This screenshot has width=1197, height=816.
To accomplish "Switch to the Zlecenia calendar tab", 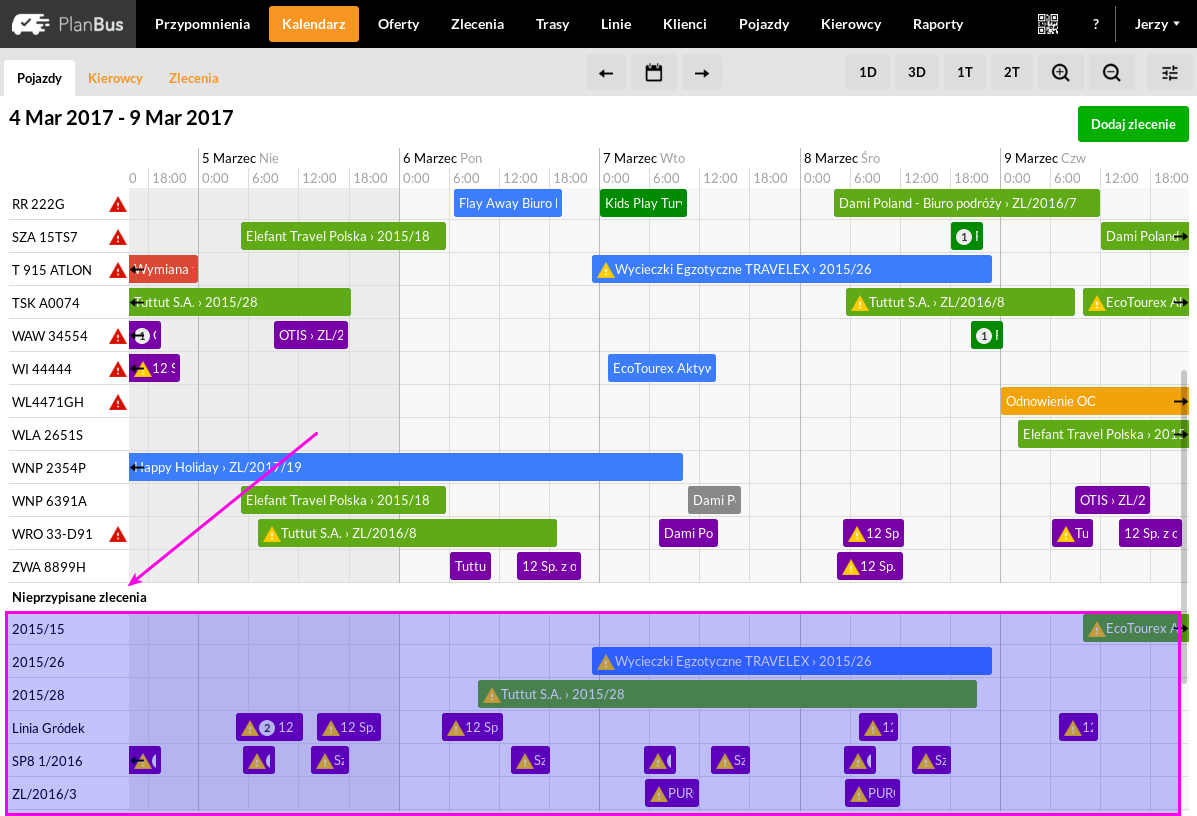I will (194, 78).
